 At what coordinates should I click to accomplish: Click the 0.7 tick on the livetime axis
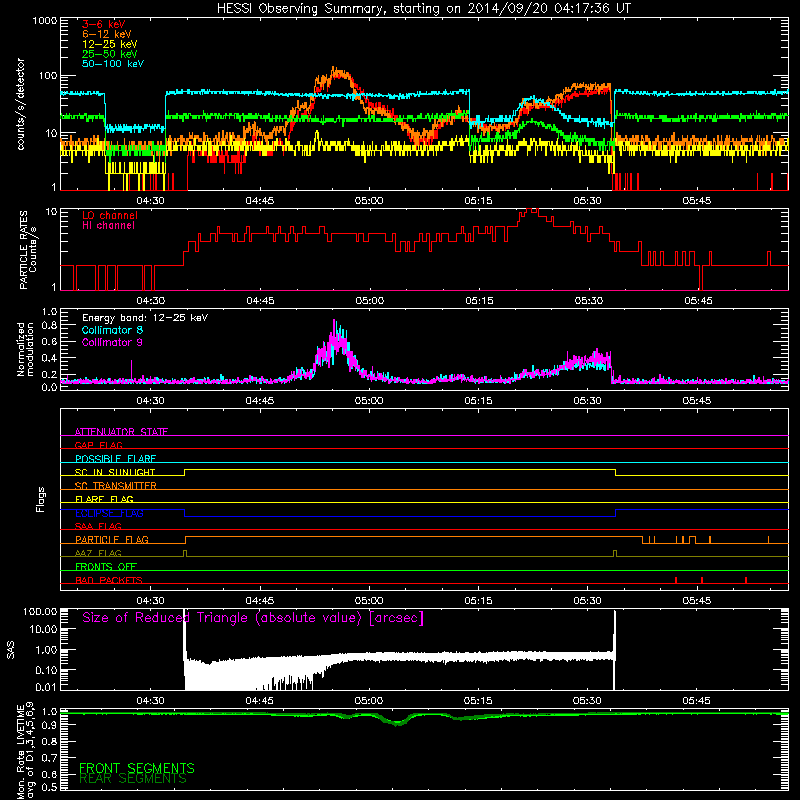49,758
